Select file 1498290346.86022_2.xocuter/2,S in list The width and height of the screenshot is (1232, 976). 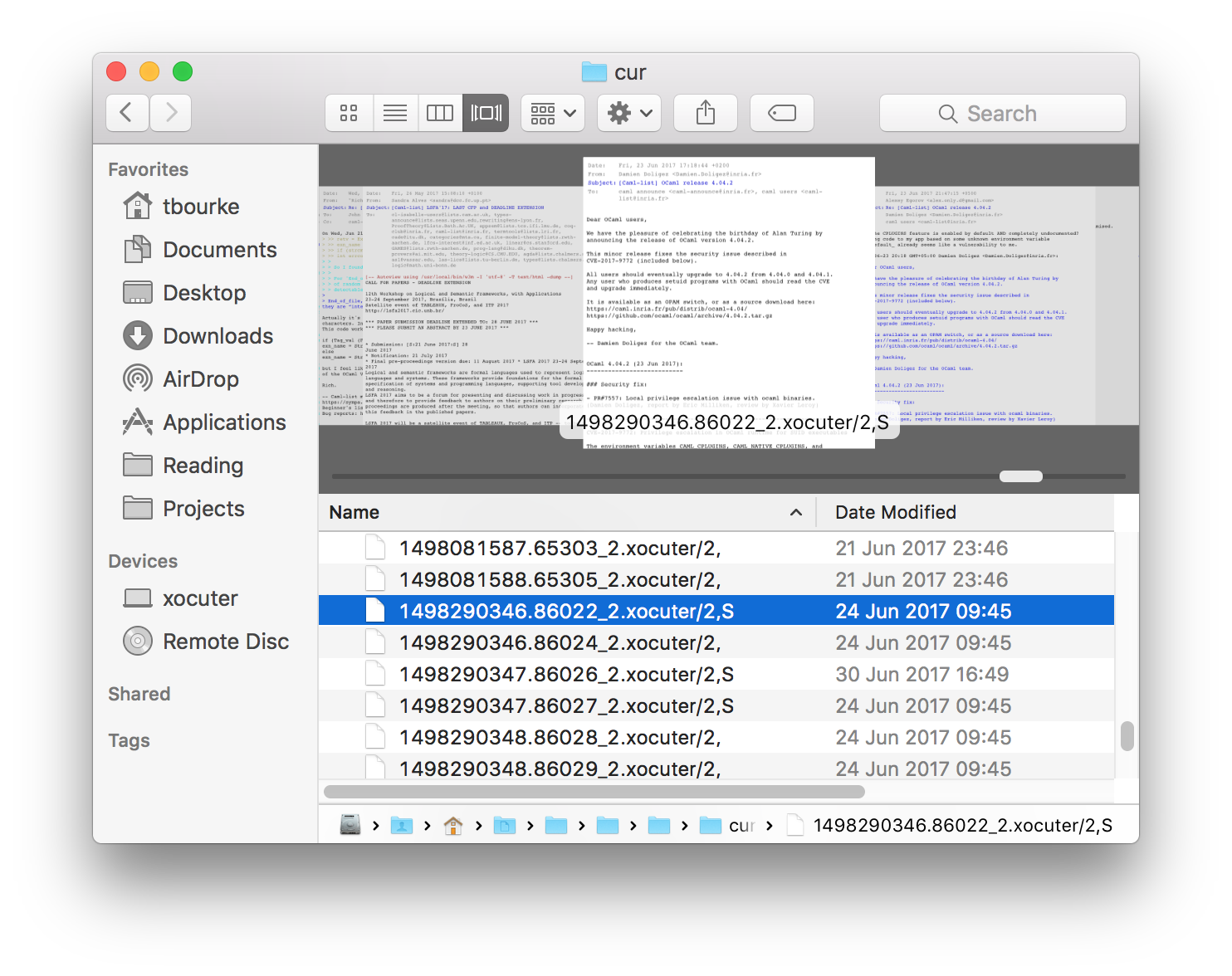tap(716, 611)
